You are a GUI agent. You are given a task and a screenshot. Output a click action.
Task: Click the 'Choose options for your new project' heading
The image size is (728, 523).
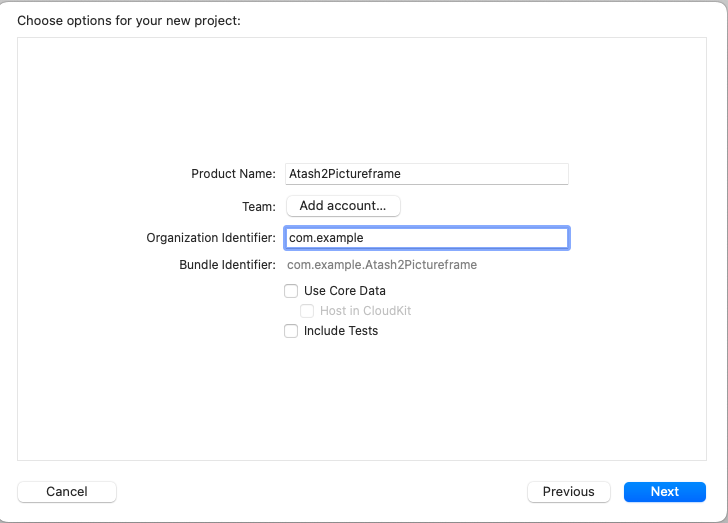tap(129, 20)
